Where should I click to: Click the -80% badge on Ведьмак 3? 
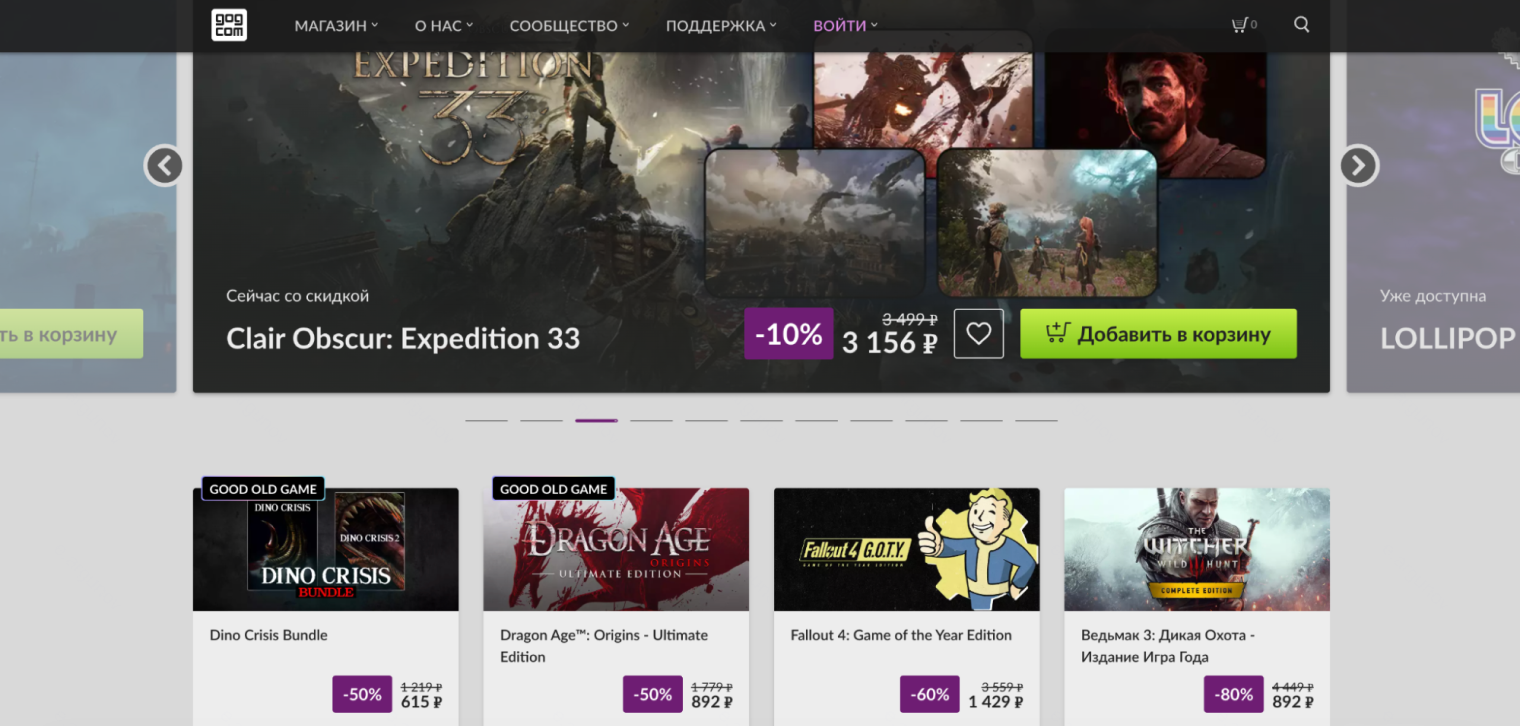(1233, 694)
